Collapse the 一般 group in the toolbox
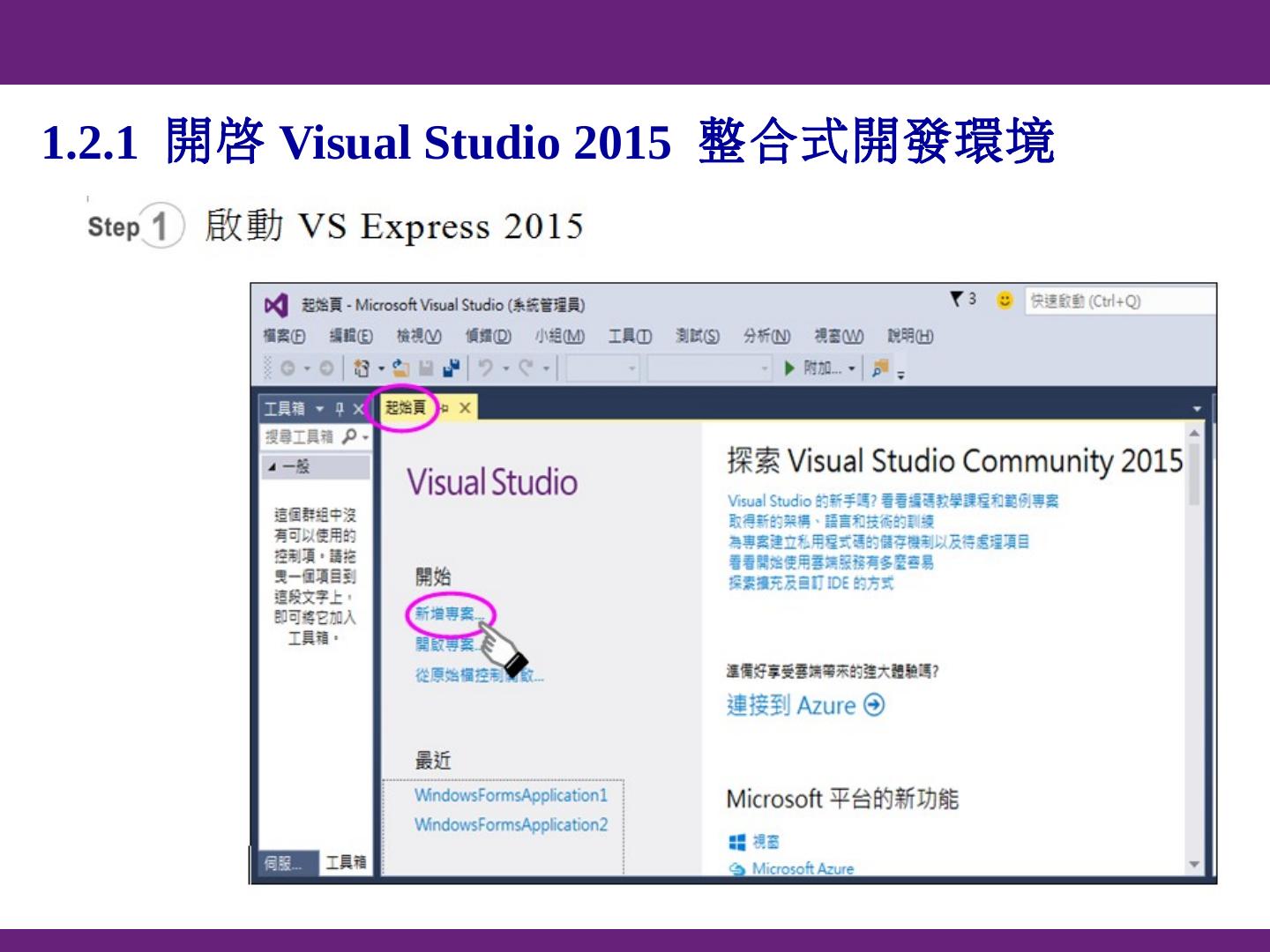The height and width of the screenshot is (952, 1270). [x=272, y=467]
